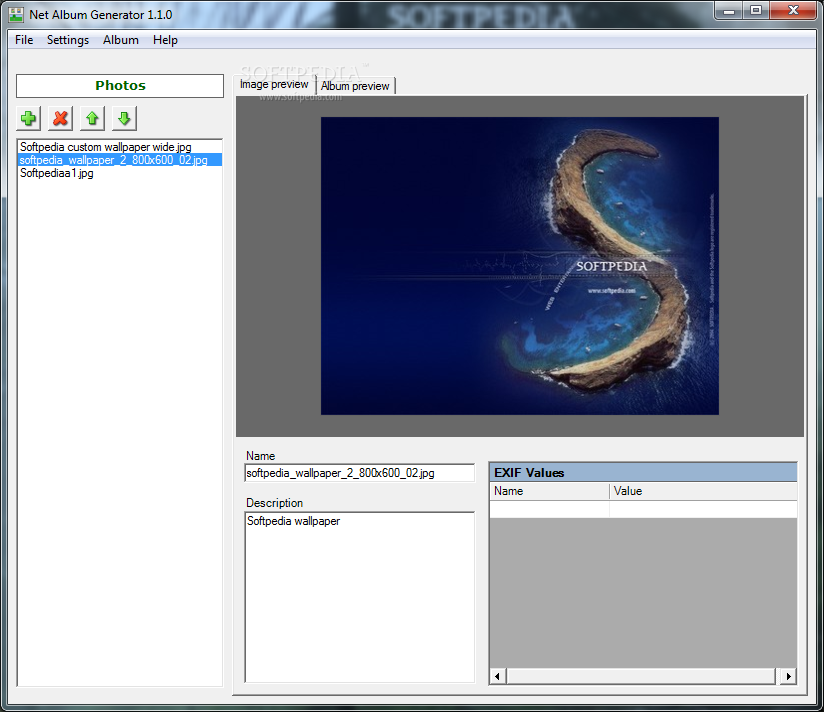Remove selected photo with red X icon
The width and height of the screenshot is (824, 712).
[60, 118]
